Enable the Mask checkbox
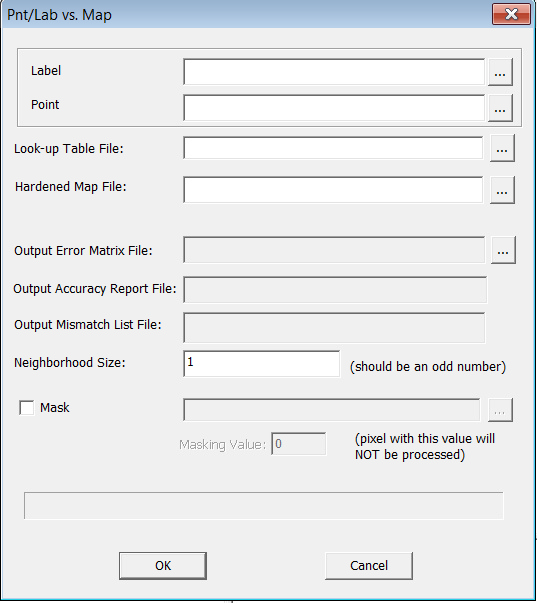The height and width of the screenshot is (603, 537). (27, 408)
